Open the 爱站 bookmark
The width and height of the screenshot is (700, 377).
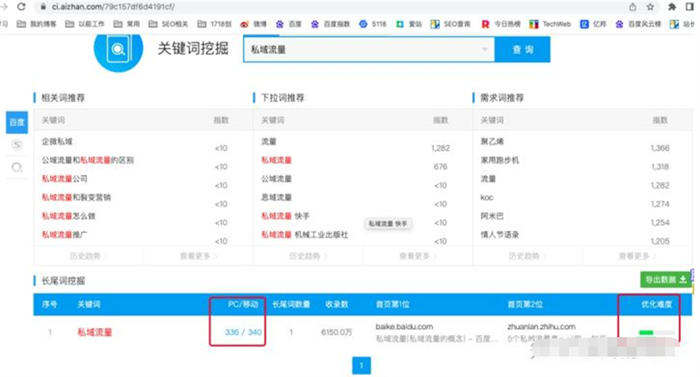(x=409, y=24)
